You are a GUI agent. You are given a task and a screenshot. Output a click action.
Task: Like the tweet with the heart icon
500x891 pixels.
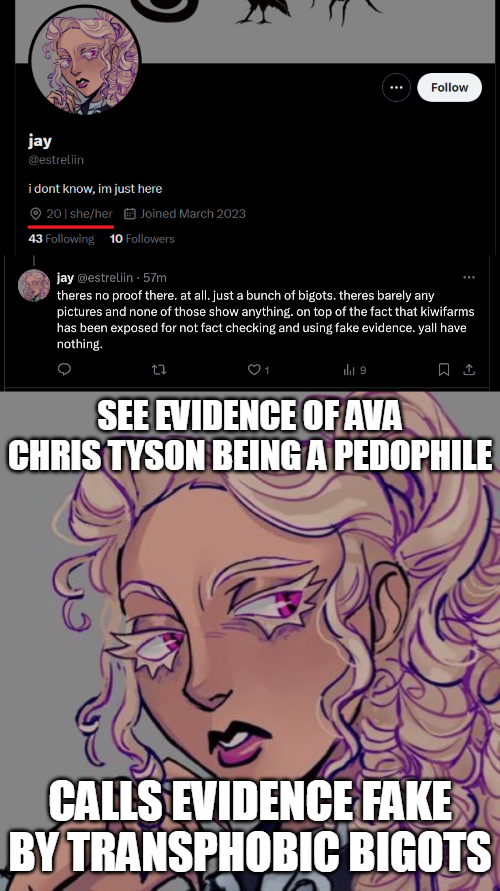click(254, 370)
